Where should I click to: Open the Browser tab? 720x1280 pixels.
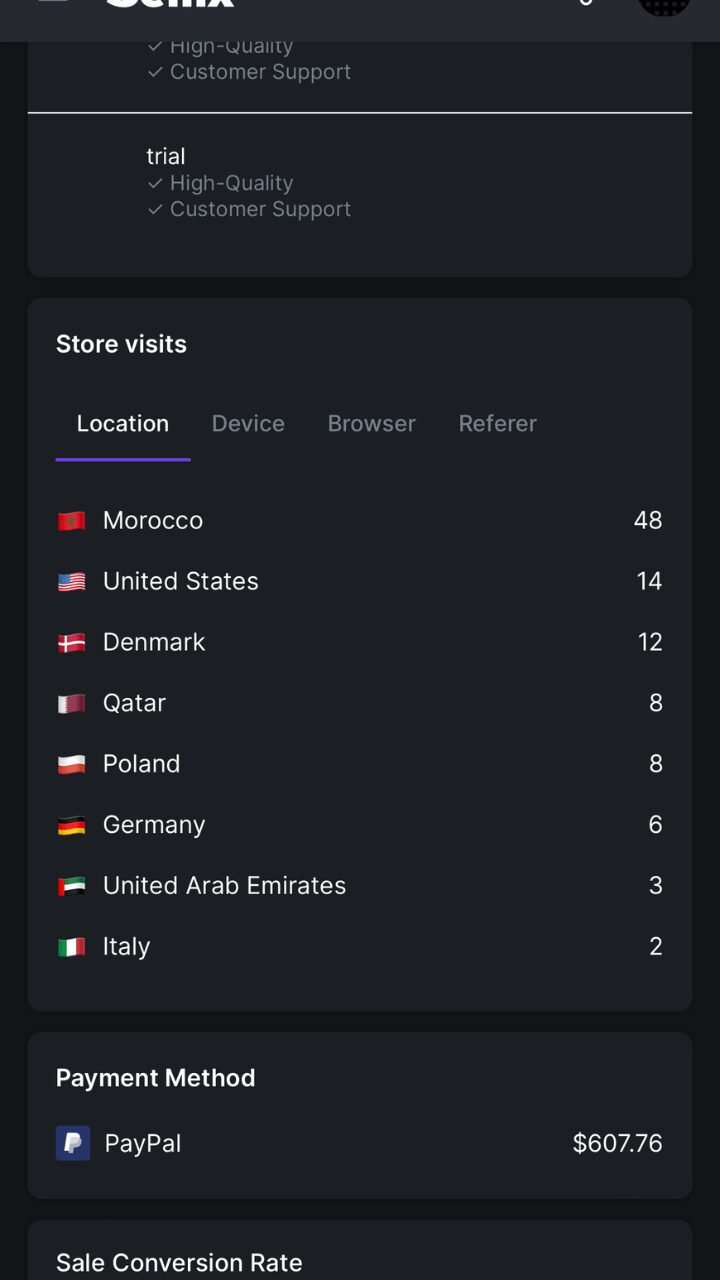371,424
